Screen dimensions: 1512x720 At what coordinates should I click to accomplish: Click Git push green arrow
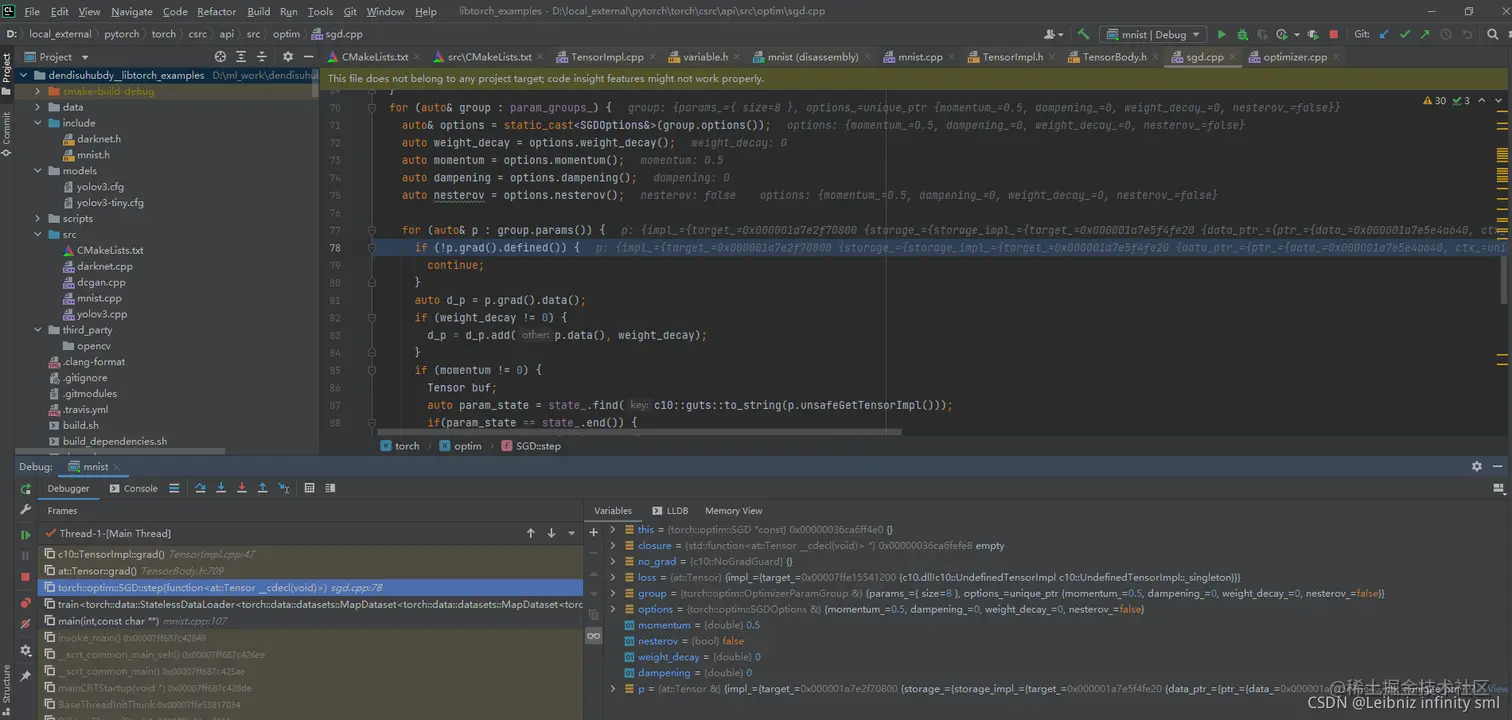[1425, 34]
